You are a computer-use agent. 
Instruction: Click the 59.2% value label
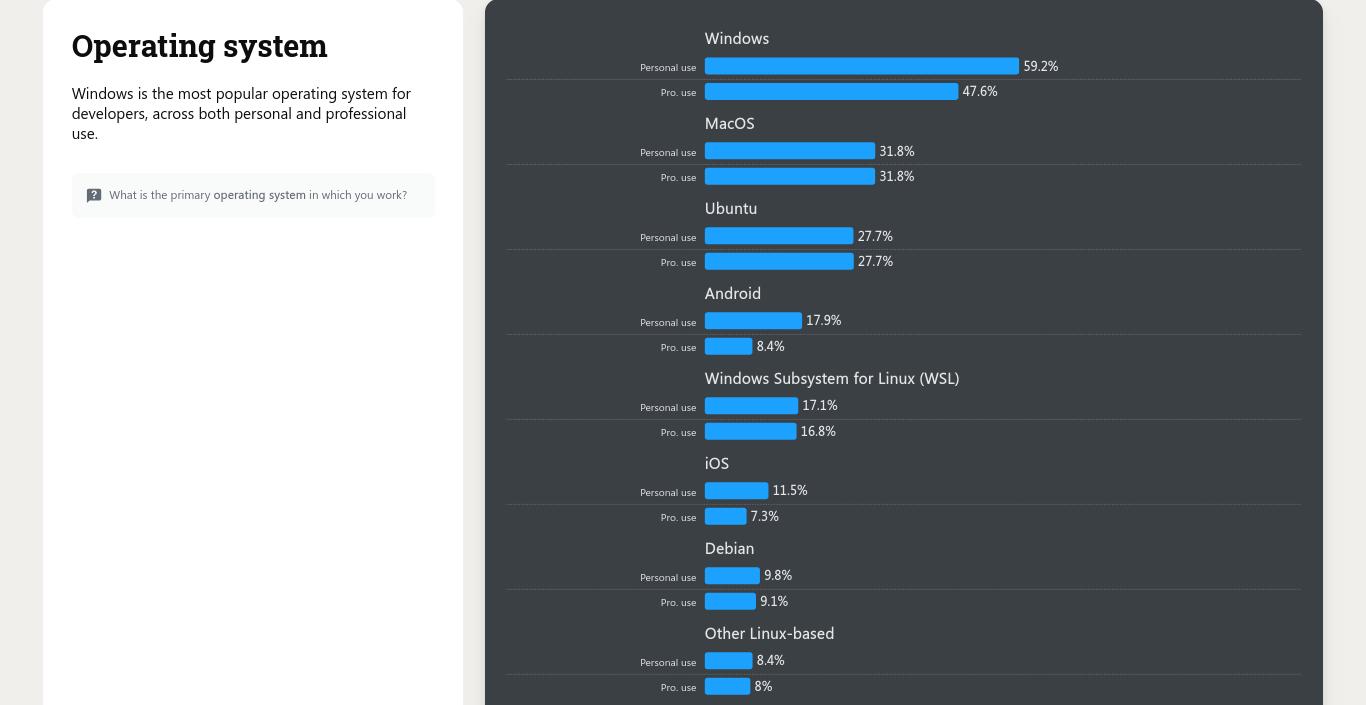(x=1040, y=66)
